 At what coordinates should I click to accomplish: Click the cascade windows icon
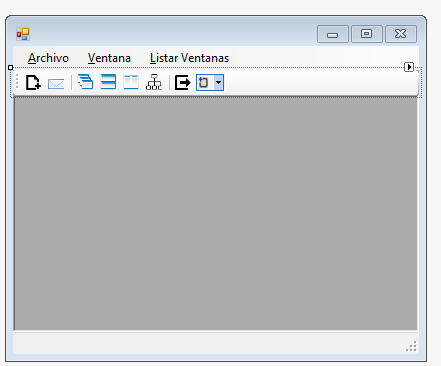click(85, 82)
